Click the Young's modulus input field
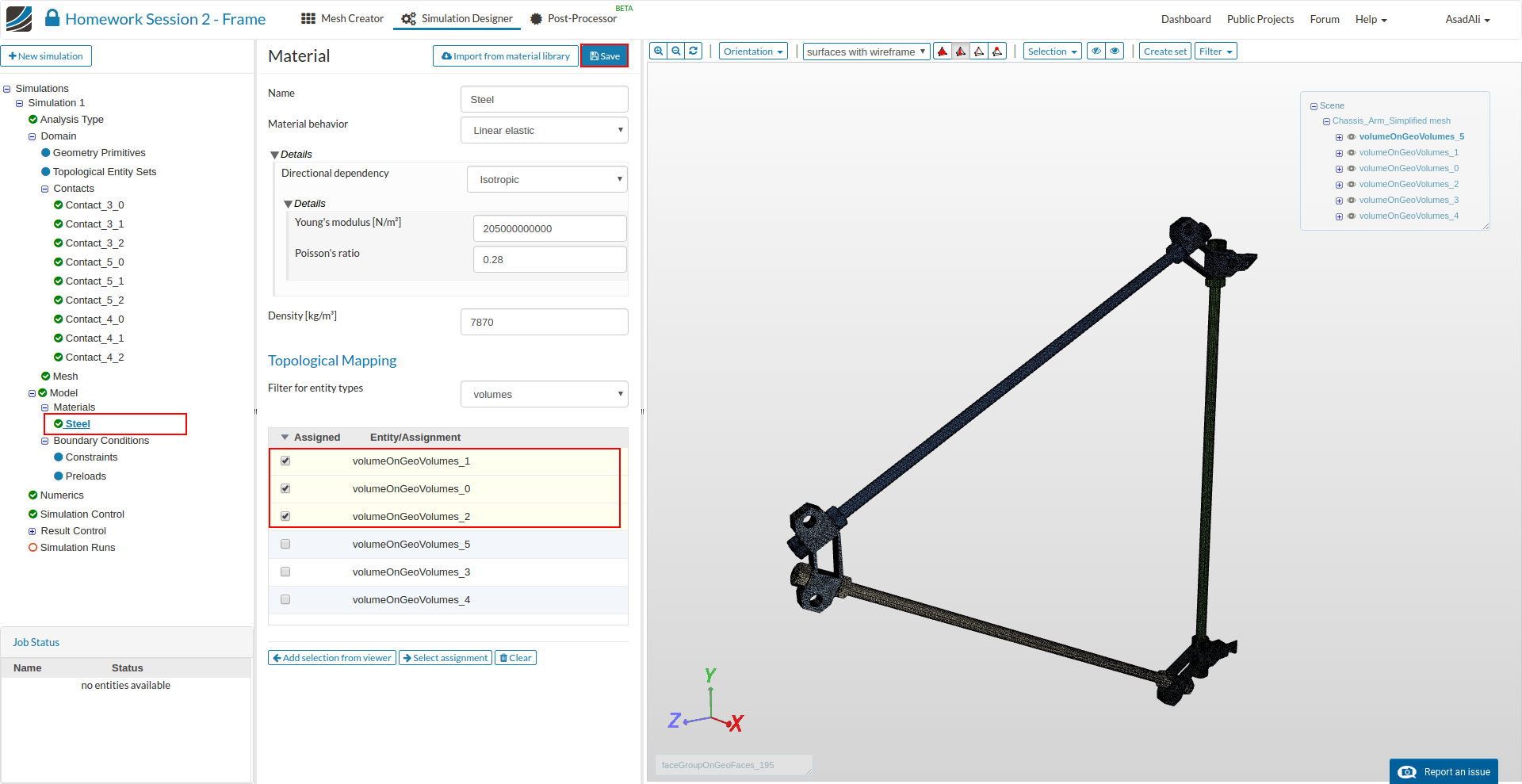 550,228
